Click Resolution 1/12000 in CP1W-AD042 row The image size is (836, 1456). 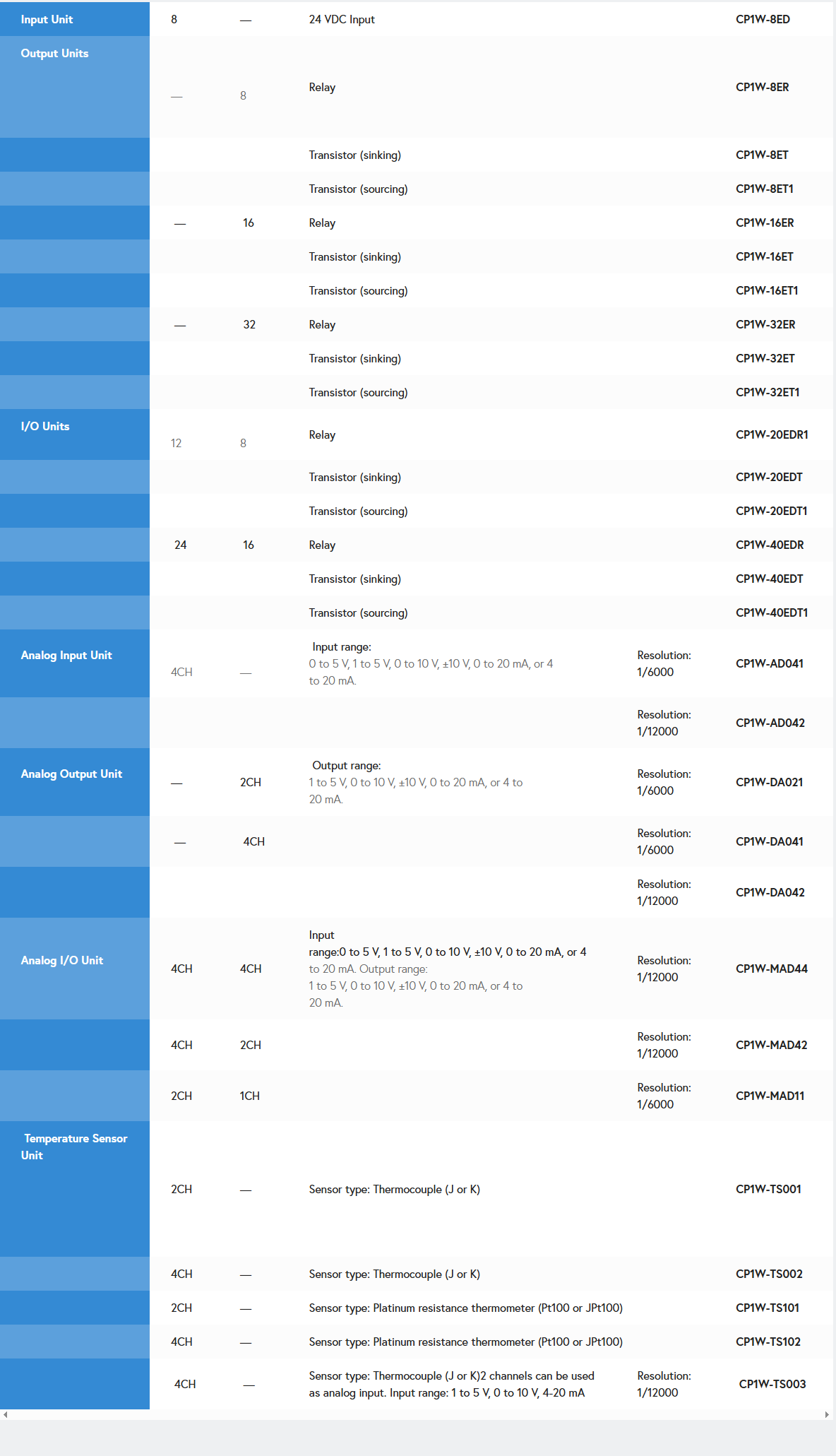pos(664,723)
